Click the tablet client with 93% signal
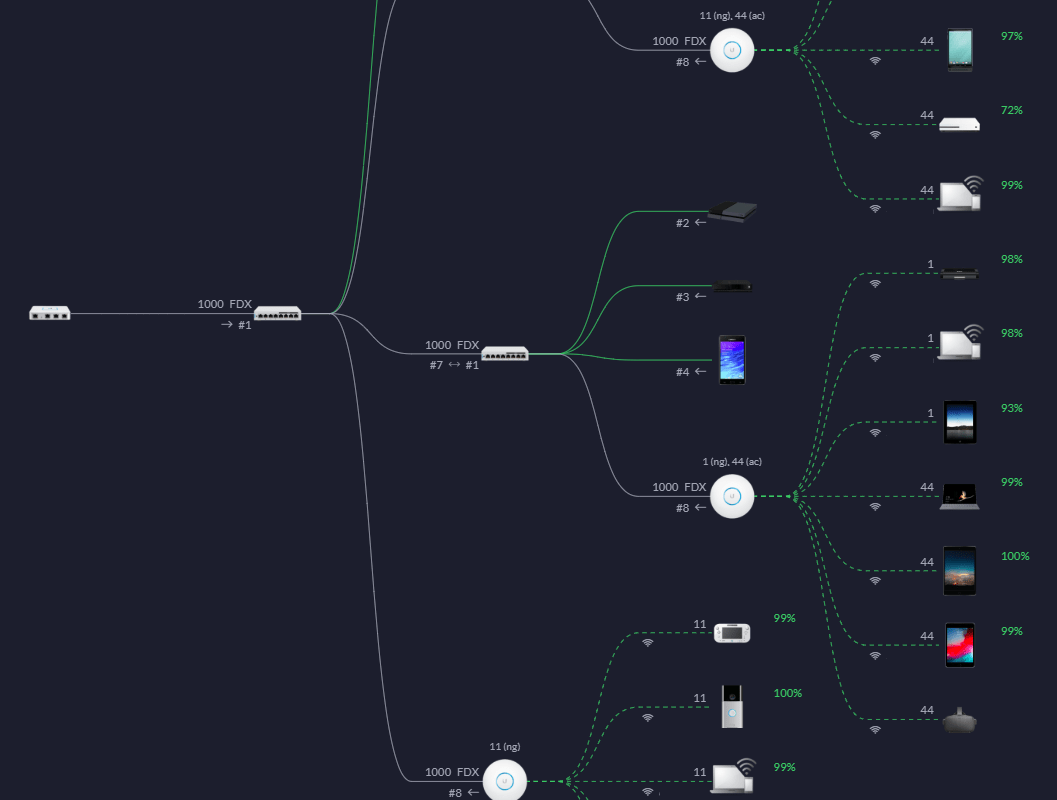The image size is (1057, 800). pos(960,422)
